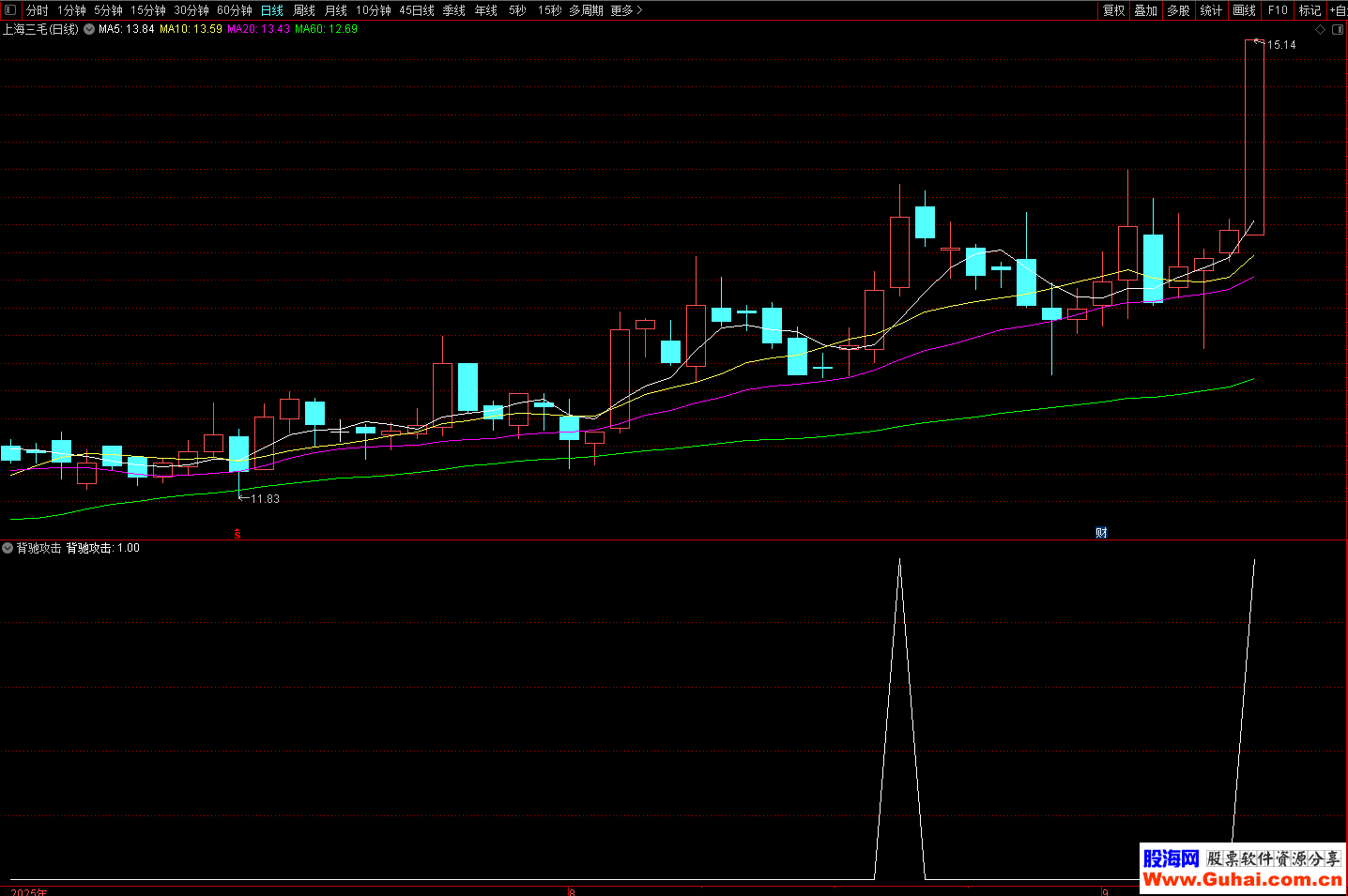Click the tall red latest candlestick

(x=1254, y=137)
